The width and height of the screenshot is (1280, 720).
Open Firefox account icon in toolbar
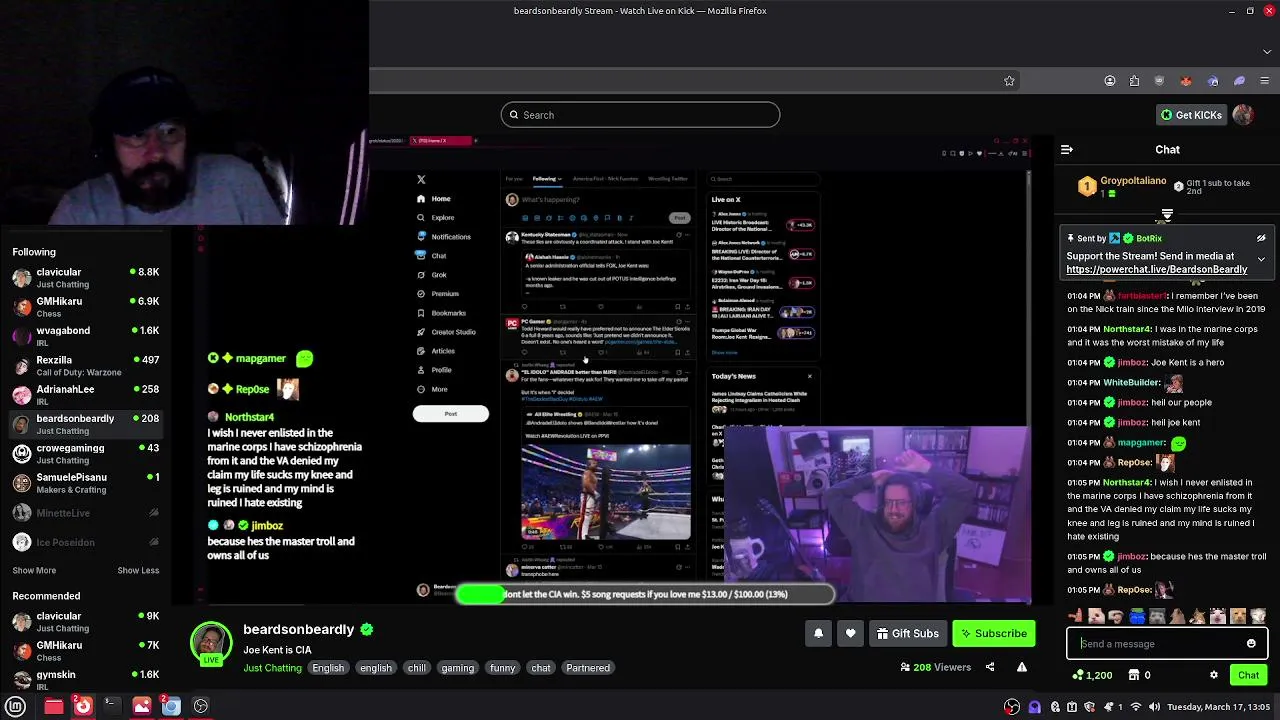click(x=1110, y=81)
